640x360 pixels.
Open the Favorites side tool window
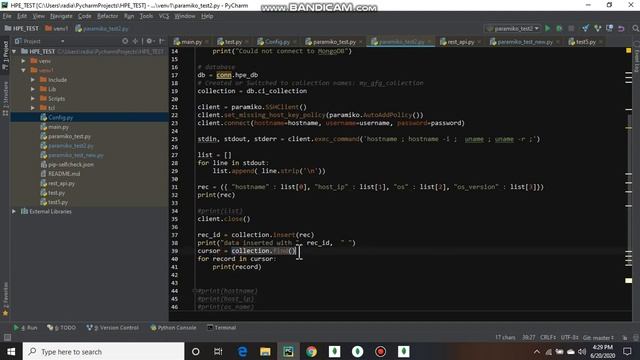pos(5,299)
